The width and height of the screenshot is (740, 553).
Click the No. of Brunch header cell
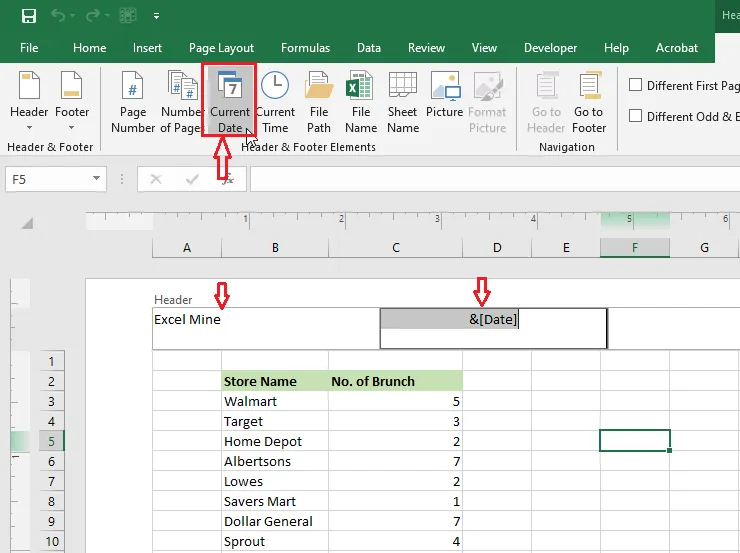(395, 381)
